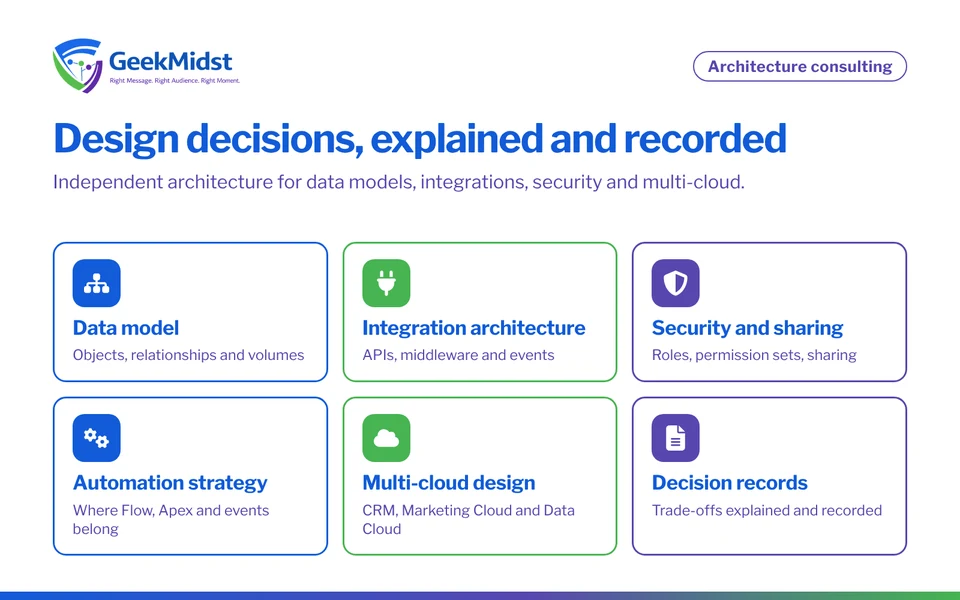Click the Integration architecture plug icon
Screen dimensions: 960x600
[386, 283]
